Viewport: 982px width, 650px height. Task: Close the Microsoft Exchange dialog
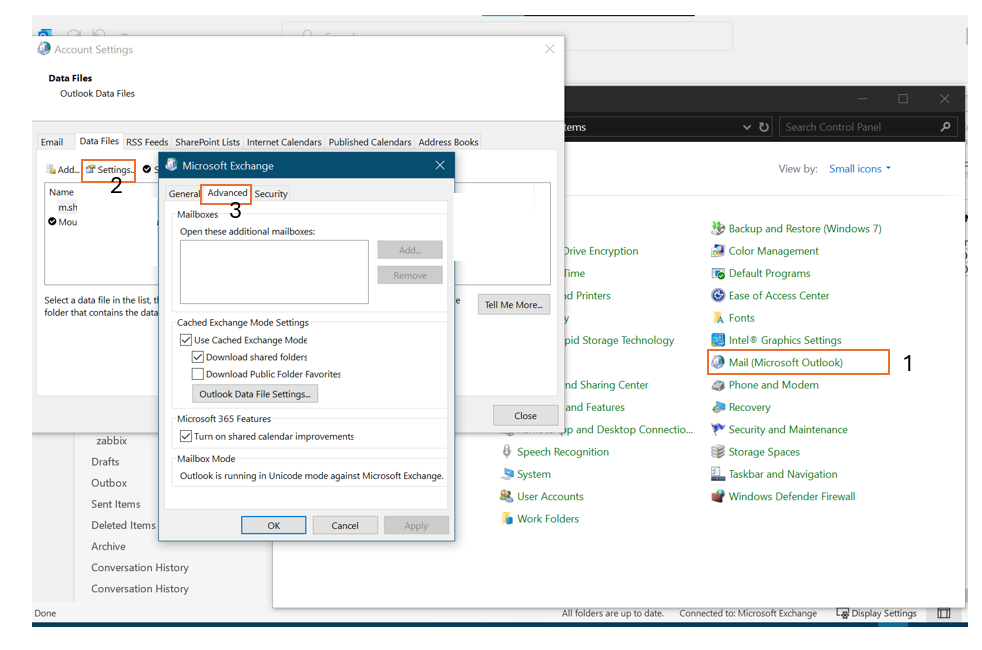pos(440,165)
